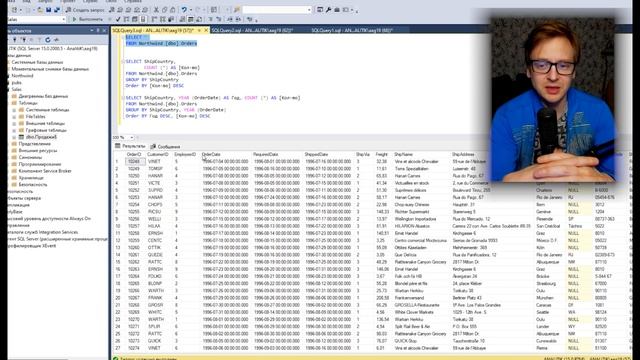
Task: Select the Компонент Service Broker node
Action: click(x=45, y=171)
